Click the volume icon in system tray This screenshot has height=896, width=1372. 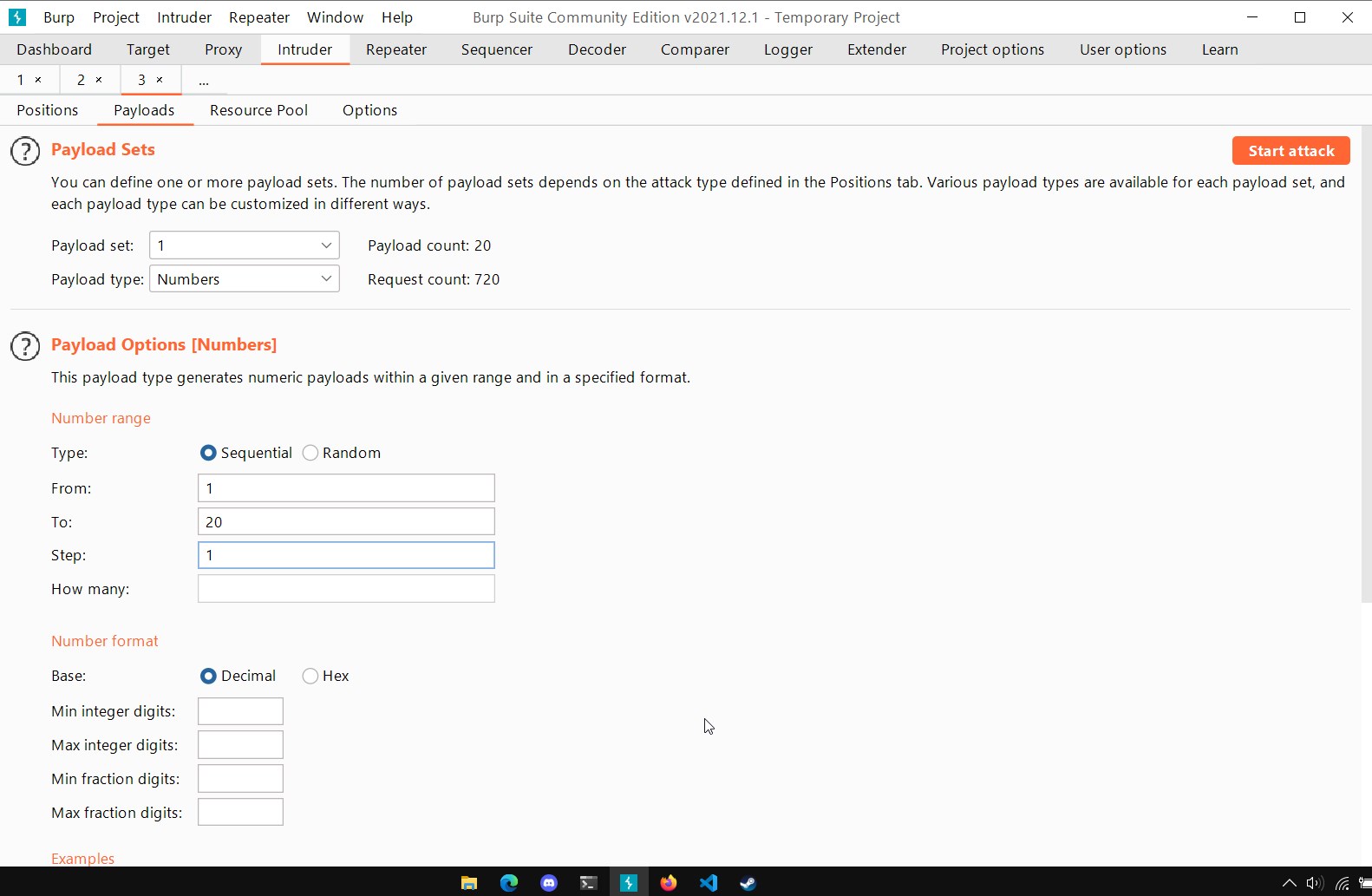[1315, 883]
